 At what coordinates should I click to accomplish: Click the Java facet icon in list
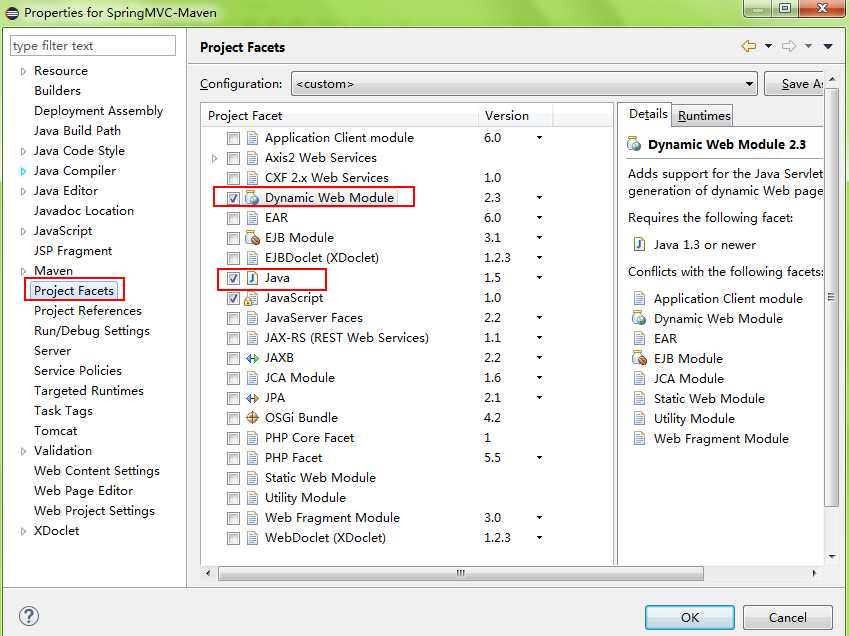click(x=252, y=278)
